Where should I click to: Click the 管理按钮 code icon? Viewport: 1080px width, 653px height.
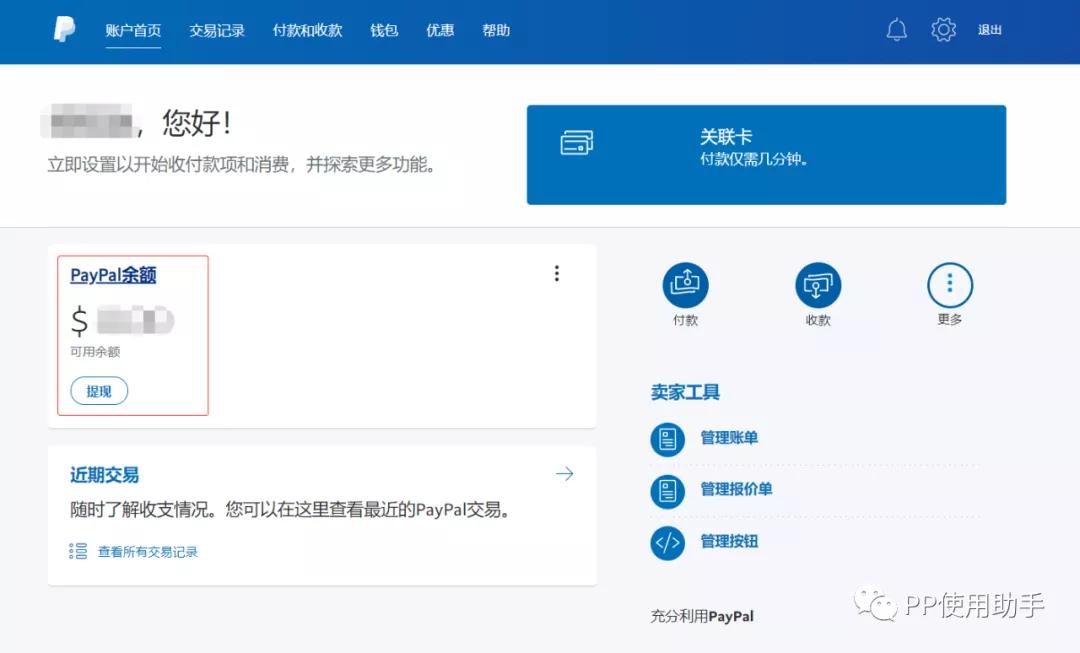[668, 542]
